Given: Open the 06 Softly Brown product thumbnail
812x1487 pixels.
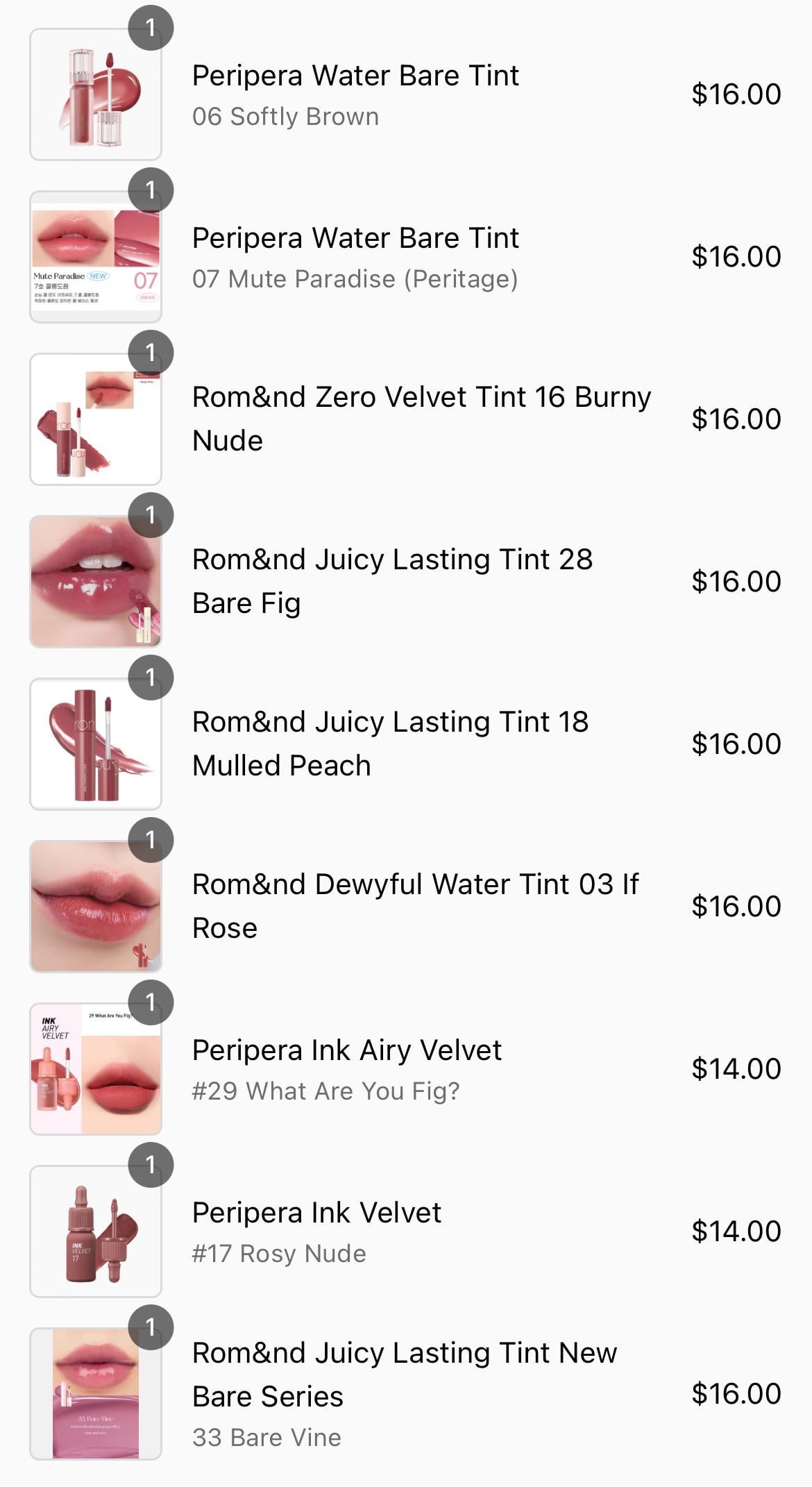Looking at the screenshot, I should [96, 94].
